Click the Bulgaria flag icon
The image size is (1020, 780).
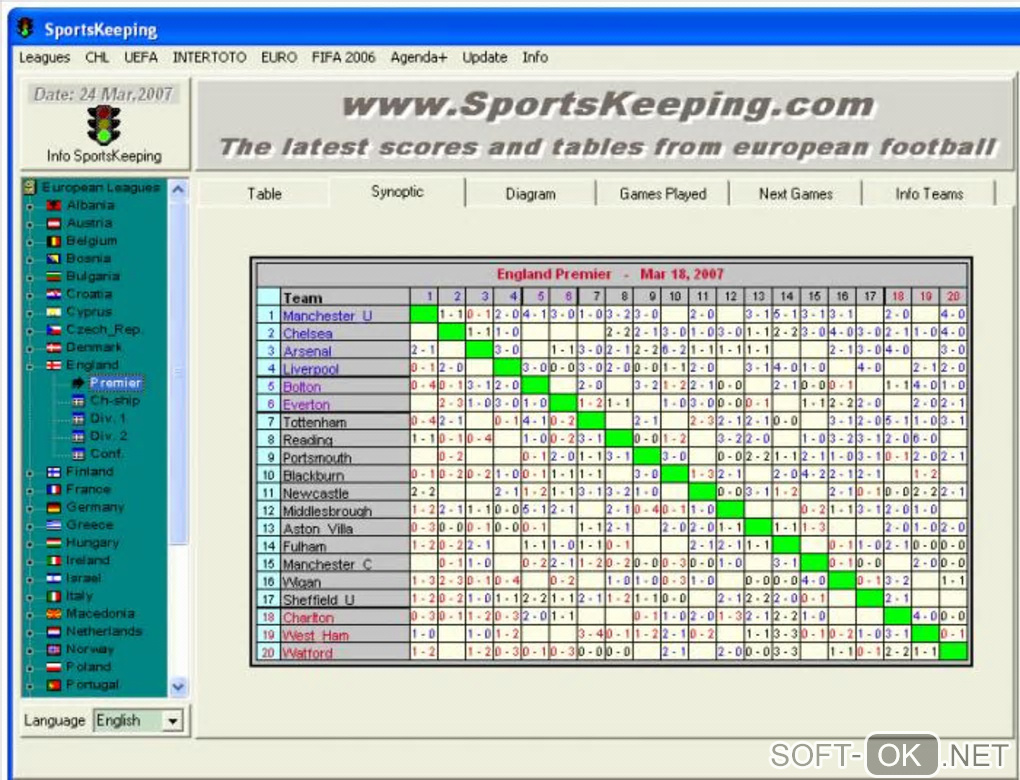(54, 276)
